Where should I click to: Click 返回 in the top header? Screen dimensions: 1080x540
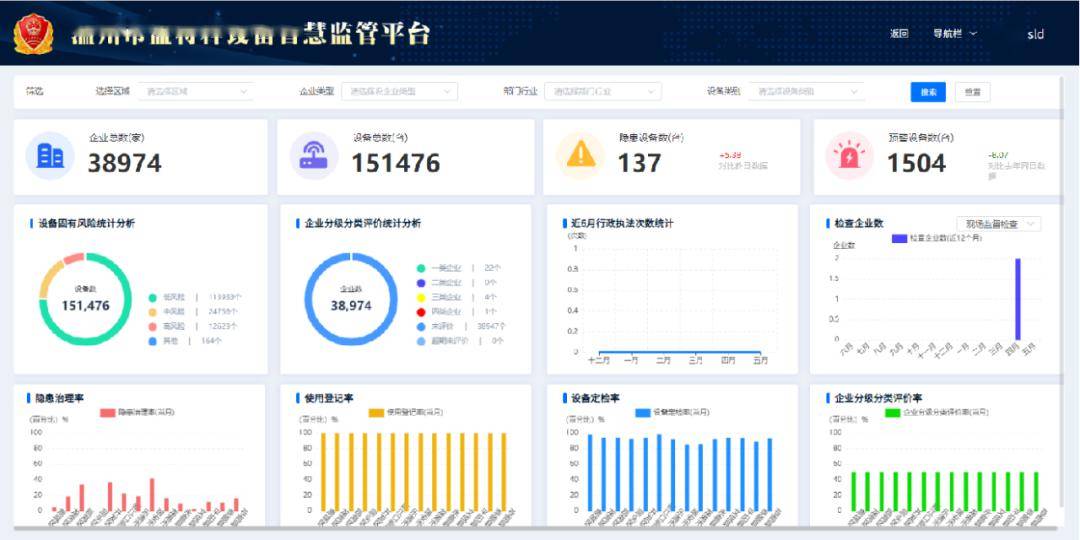[899, 34]
